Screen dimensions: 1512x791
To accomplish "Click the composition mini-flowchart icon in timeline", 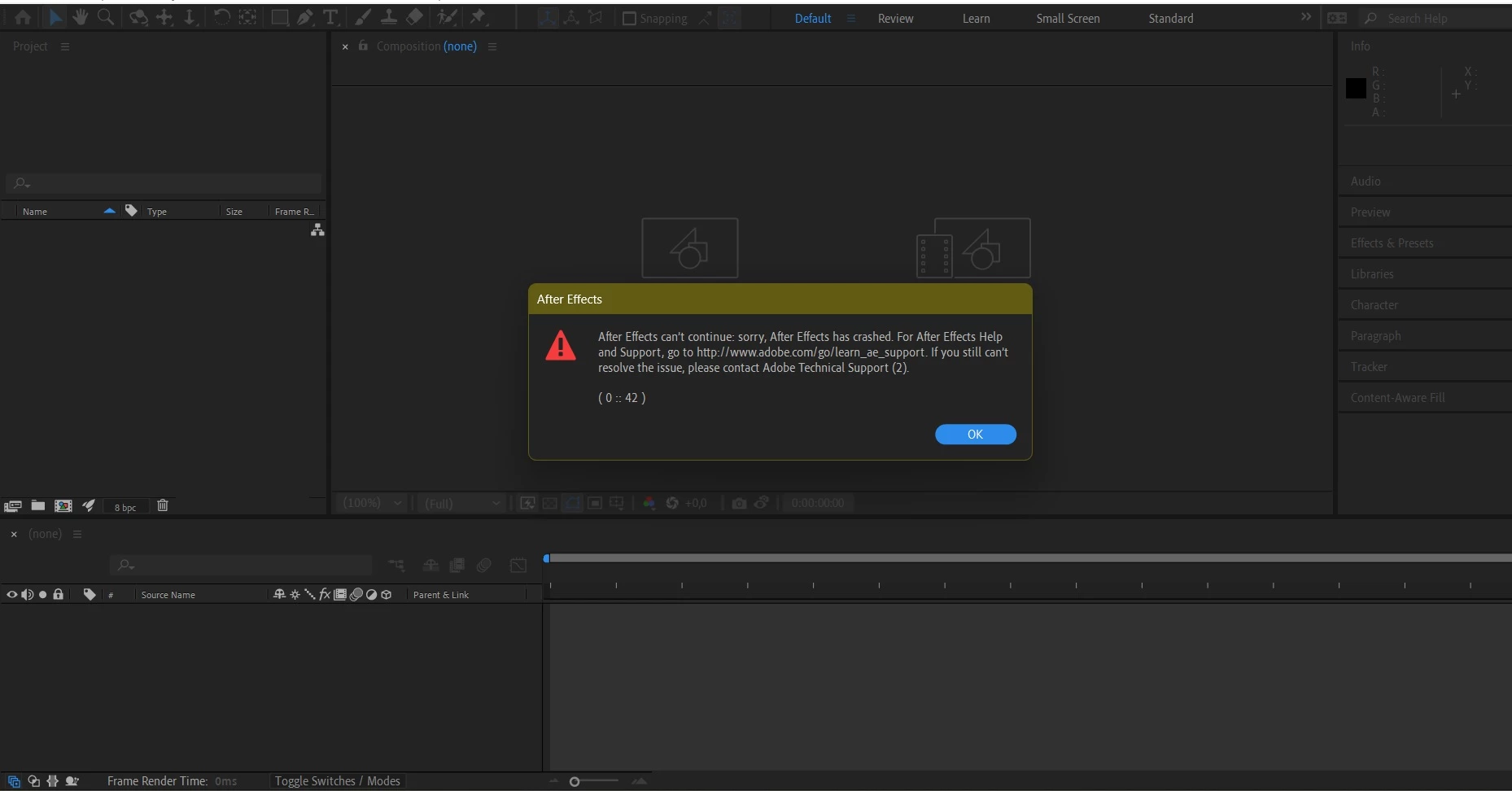I will click(396, 565).
